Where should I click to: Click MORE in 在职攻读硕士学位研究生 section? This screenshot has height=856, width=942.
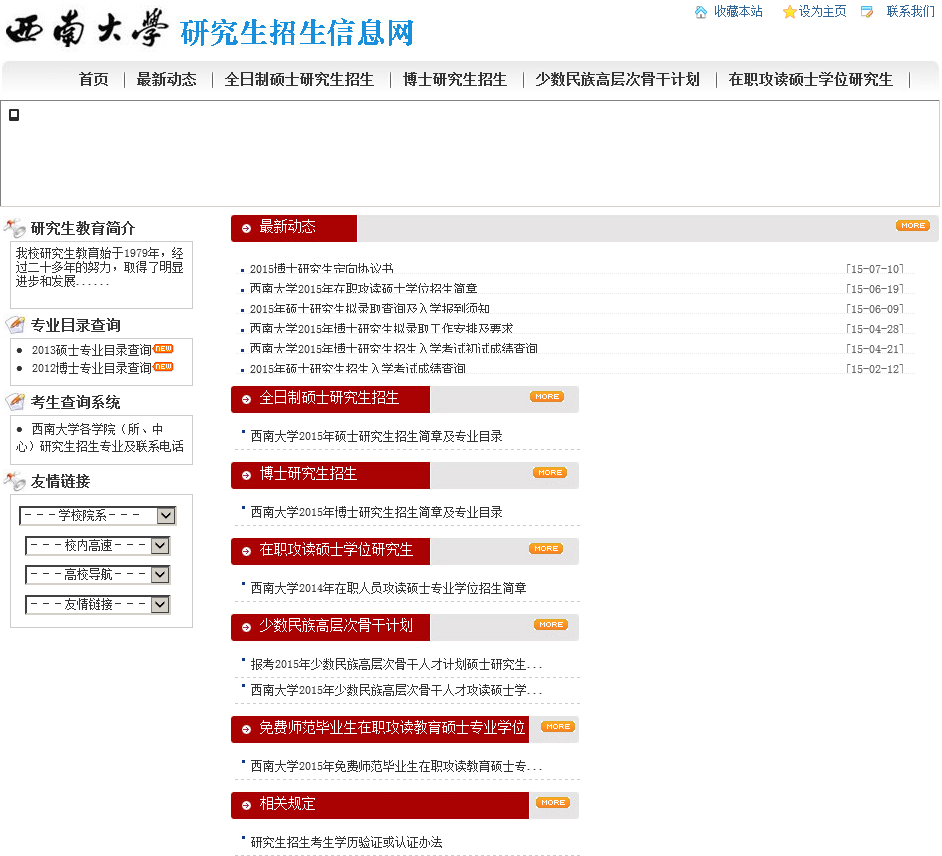tap(545, 548)
